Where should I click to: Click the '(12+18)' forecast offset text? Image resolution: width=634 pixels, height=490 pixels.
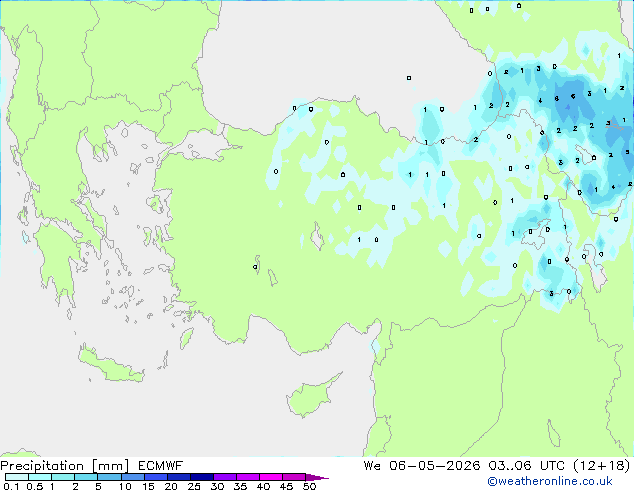coord(602,466)
